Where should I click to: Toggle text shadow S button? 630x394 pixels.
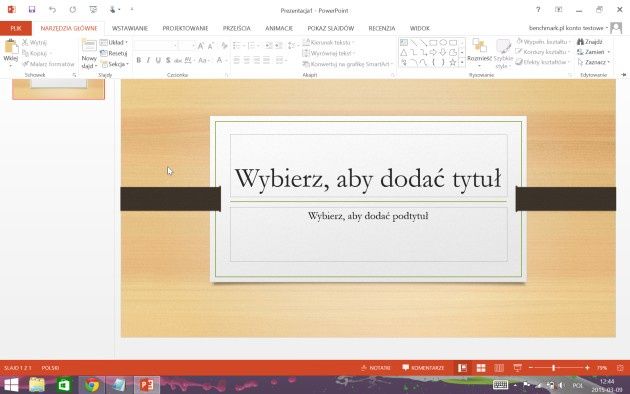tap(168, 60)
